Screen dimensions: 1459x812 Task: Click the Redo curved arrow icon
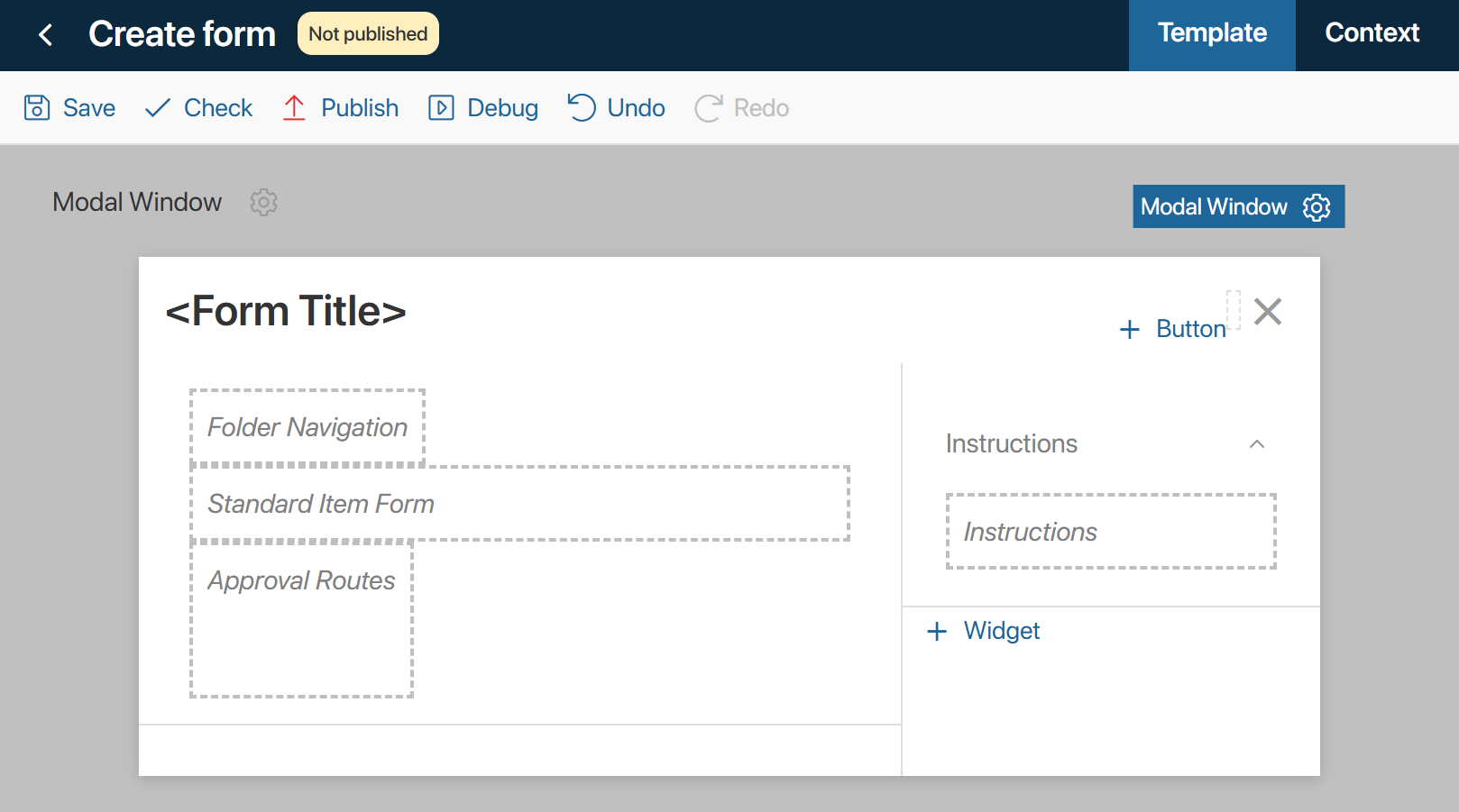[709, 107]
